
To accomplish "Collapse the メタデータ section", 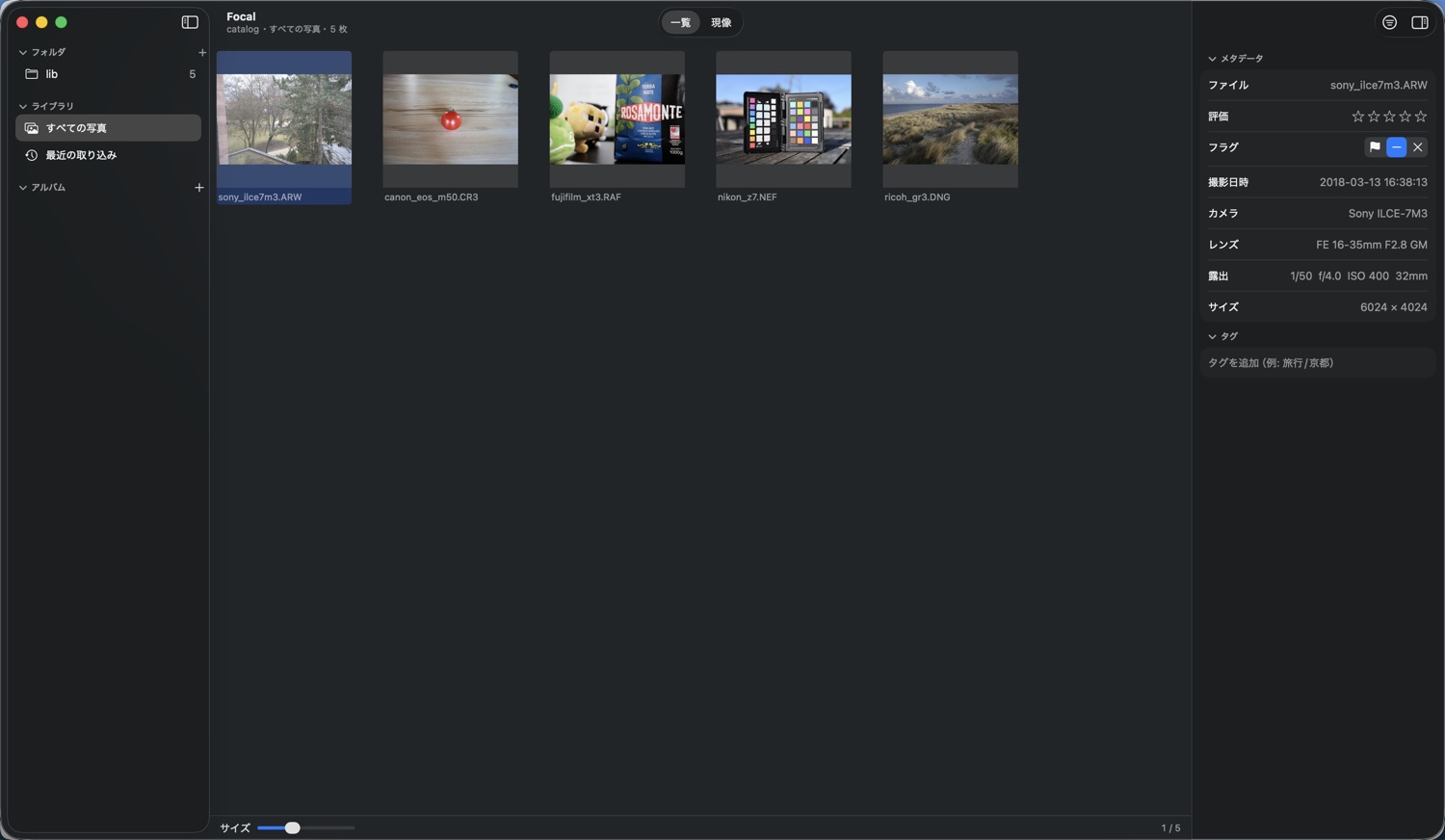I will [x=1212, y=59].
